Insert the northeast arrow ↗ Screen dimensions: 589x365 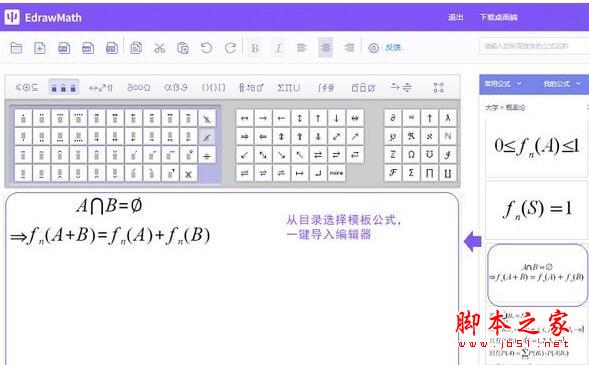coord(355,136)
